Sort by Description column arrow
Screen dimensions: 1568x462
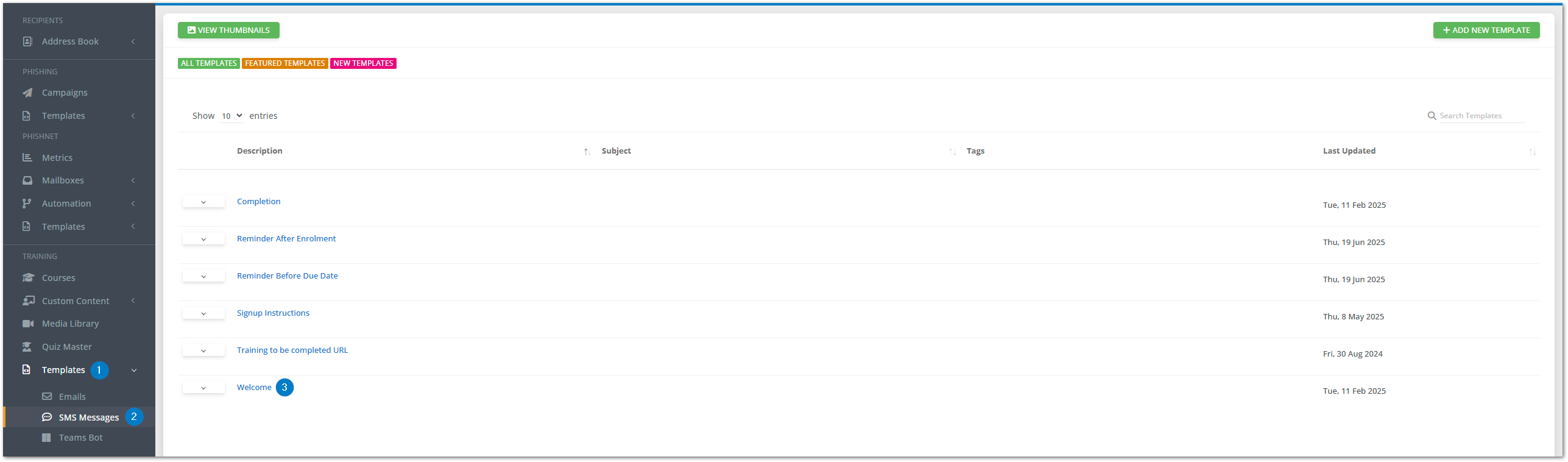click(x=587, y=151)
